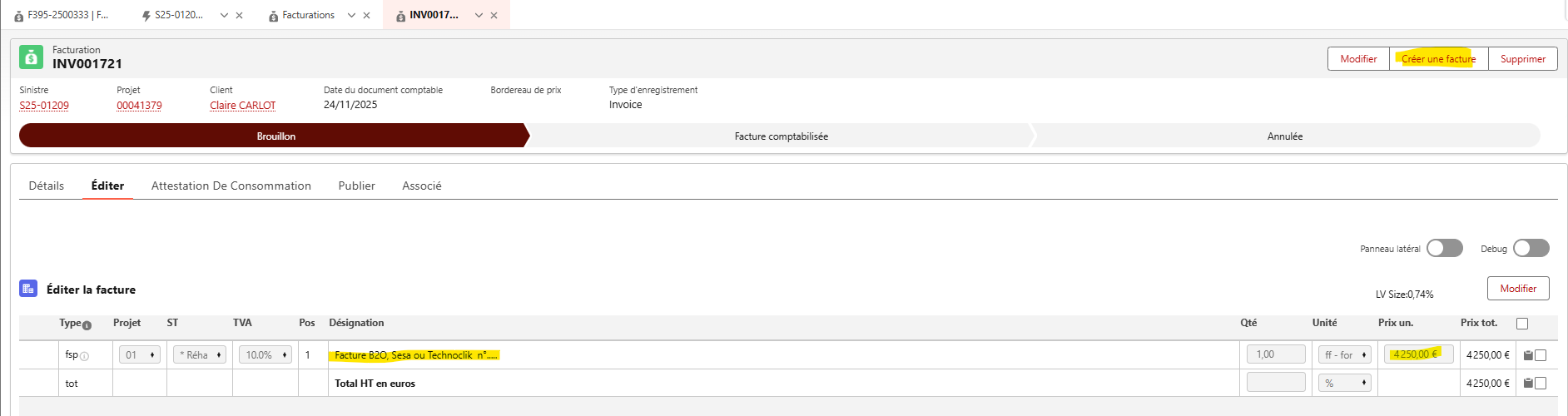Close the Facturations tab

[x=366, y=15]
